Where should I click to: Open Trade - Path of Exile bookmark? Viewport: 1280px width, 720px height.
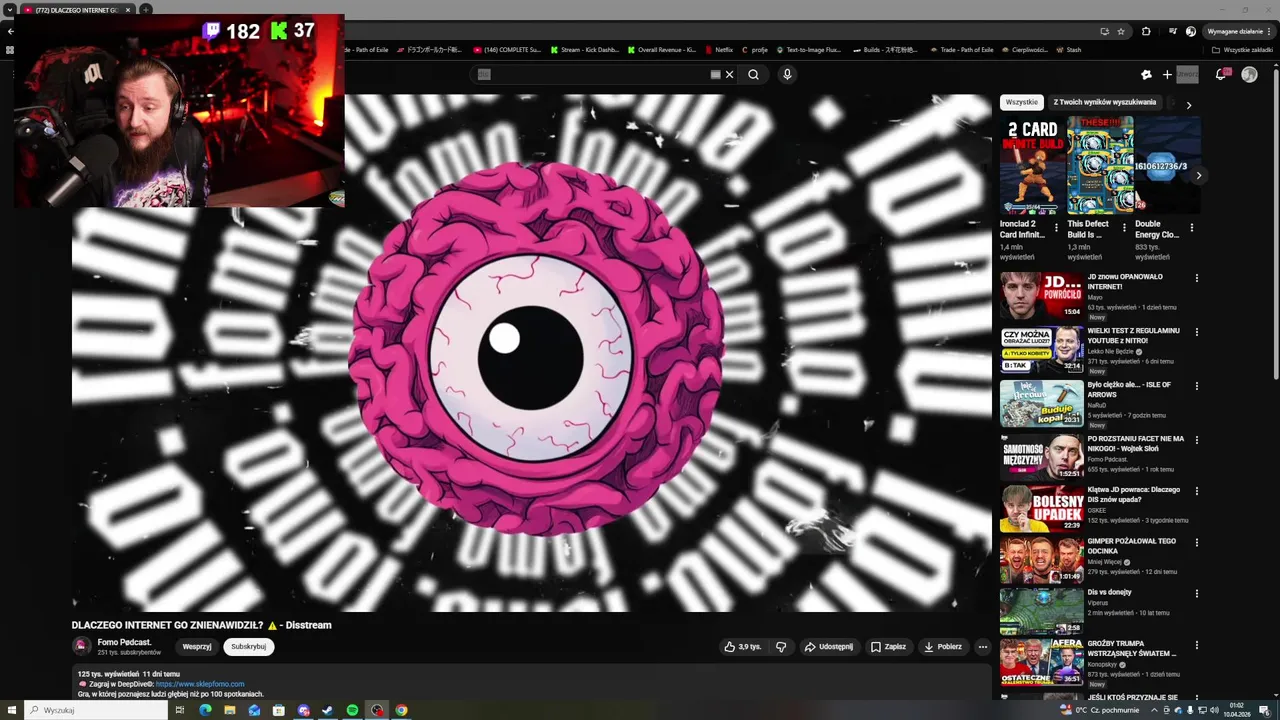[x=962, y=49]
